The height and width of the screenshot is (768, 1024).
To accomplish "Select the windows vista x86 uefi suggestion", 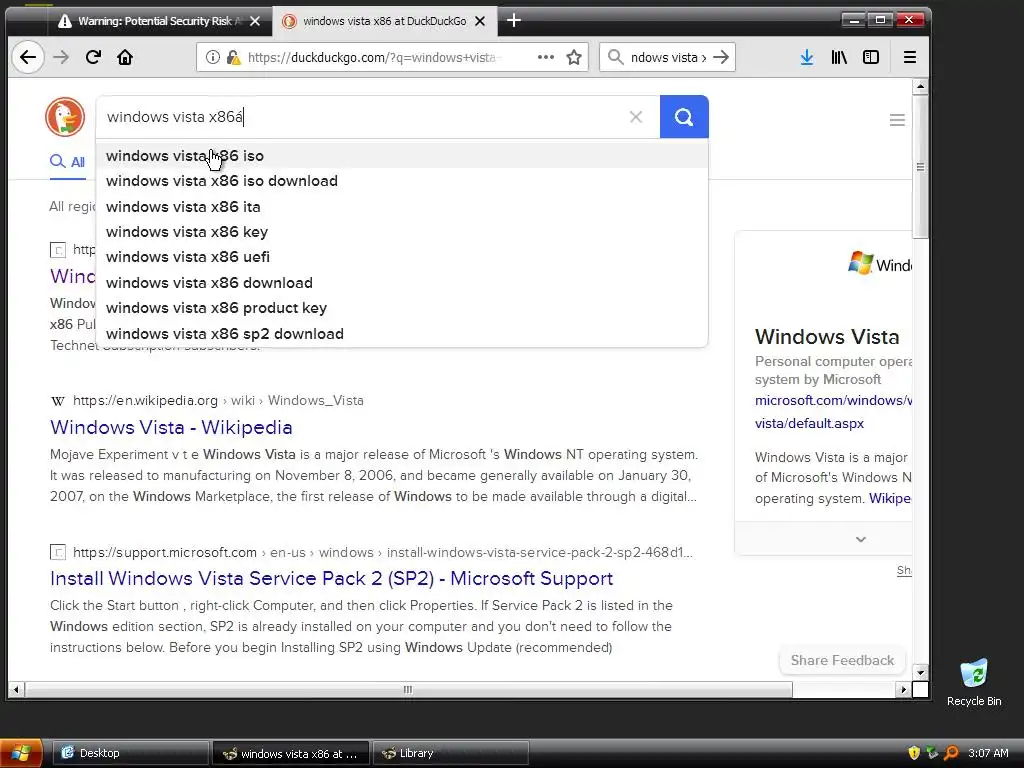I will [x=402, y=257].
